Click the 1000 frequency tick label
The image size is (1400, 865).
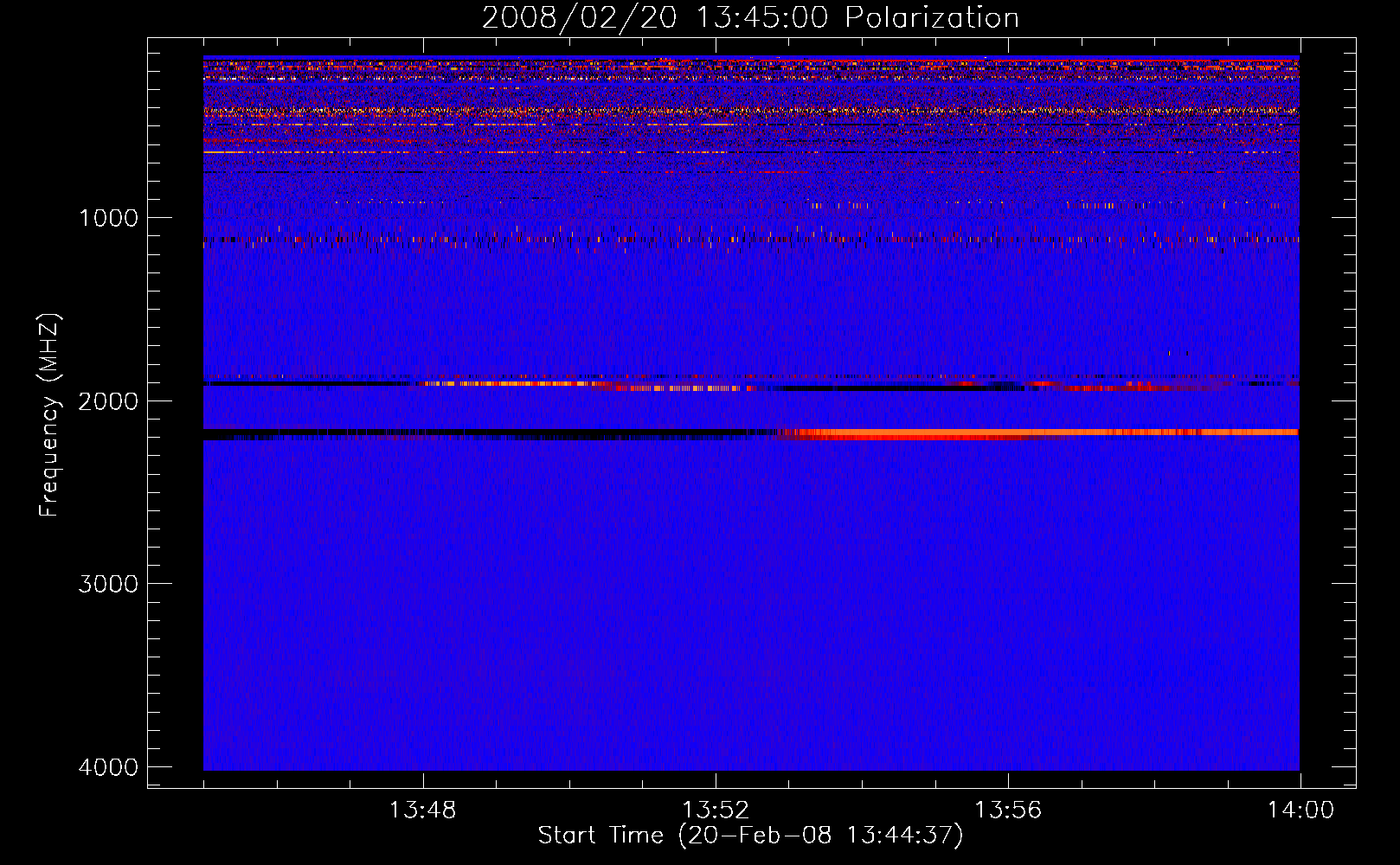pos(108,218)
